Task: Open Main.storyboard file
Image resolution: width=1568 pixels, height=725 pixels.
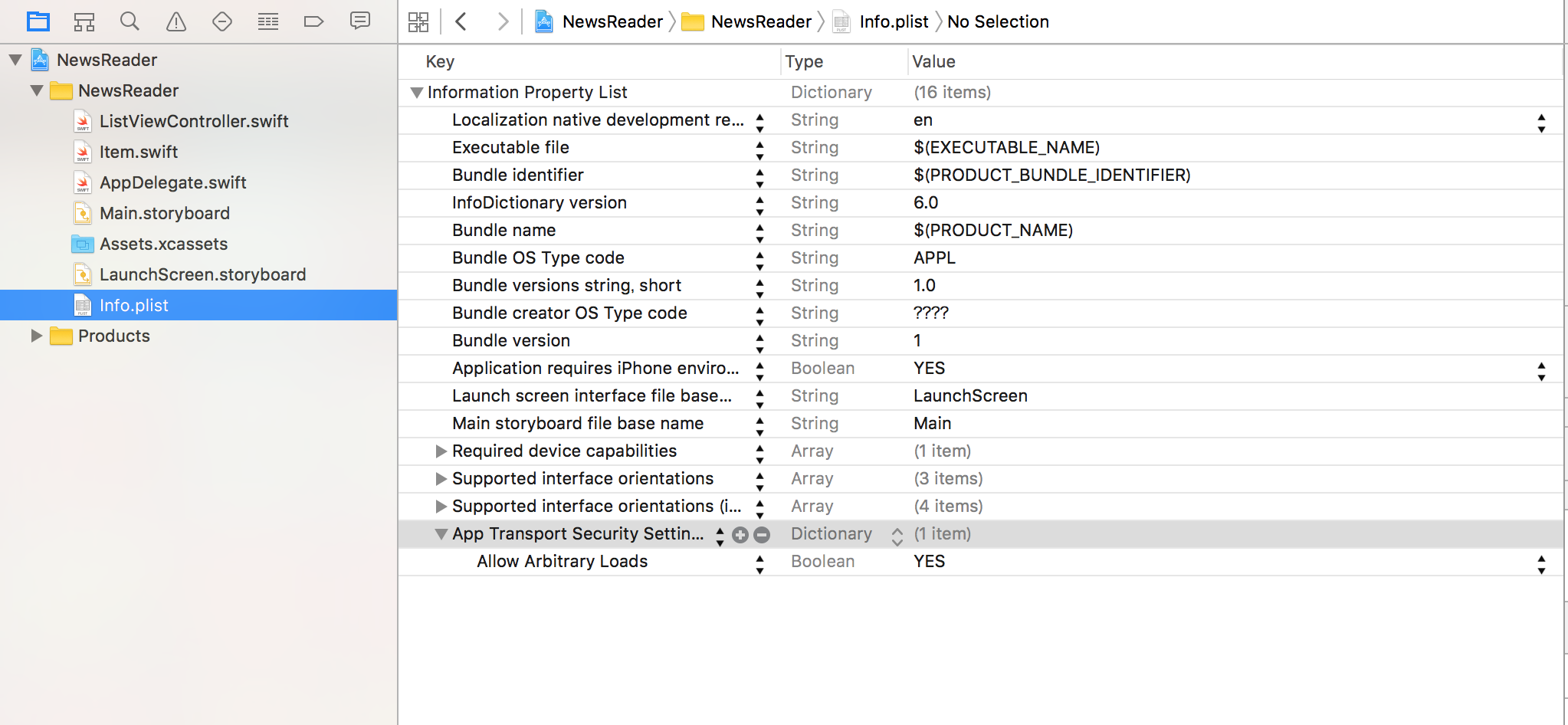Action: 164,213
